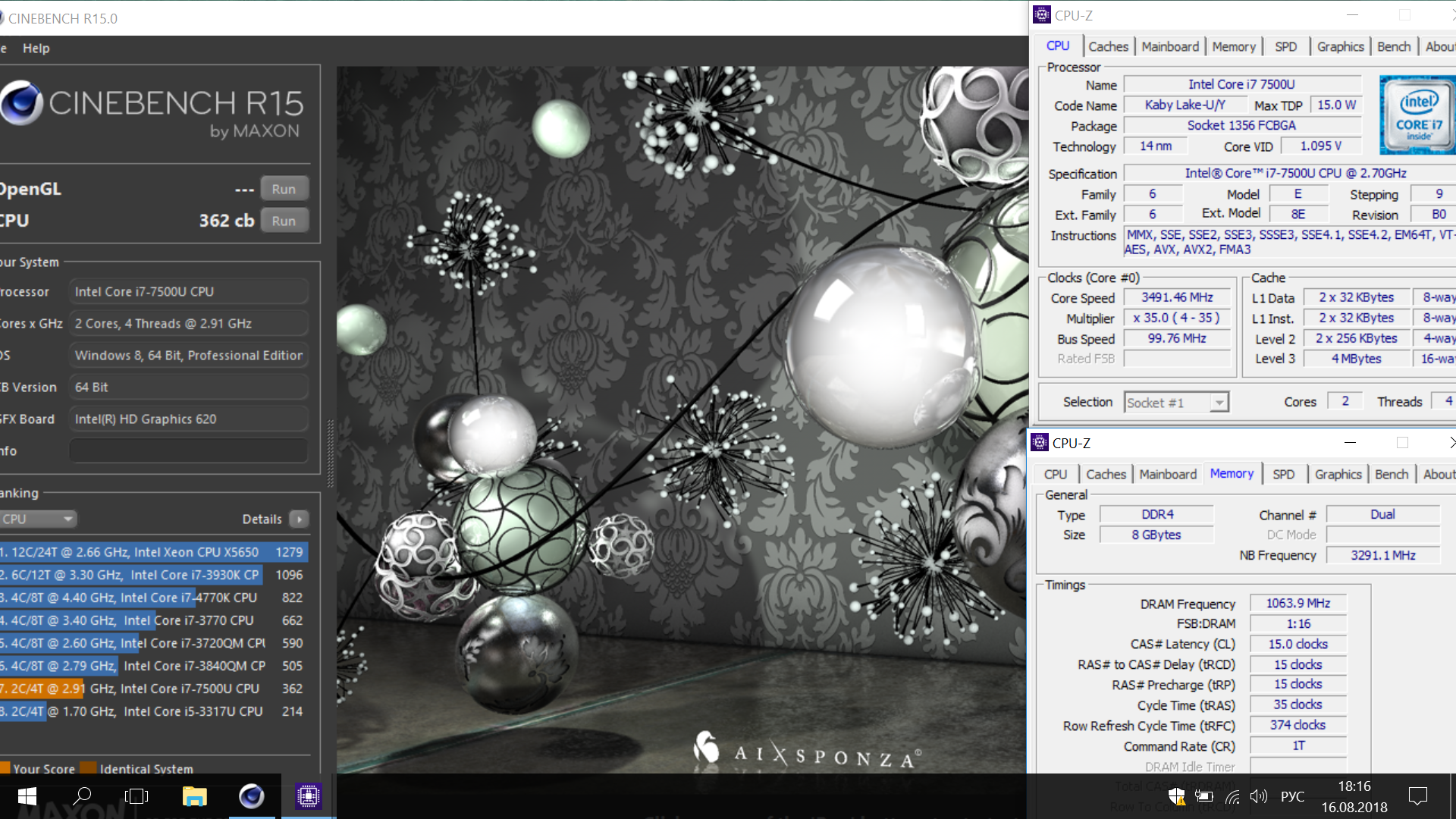The width and height of the screenshot is (1456, 819).
Task: Open Task View on the taskbar
Action: (x=136, y=796)
